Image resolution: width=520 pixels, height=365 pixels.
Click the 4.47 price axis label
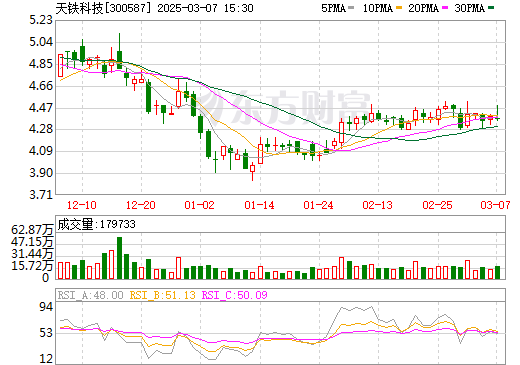pos(41,108)
